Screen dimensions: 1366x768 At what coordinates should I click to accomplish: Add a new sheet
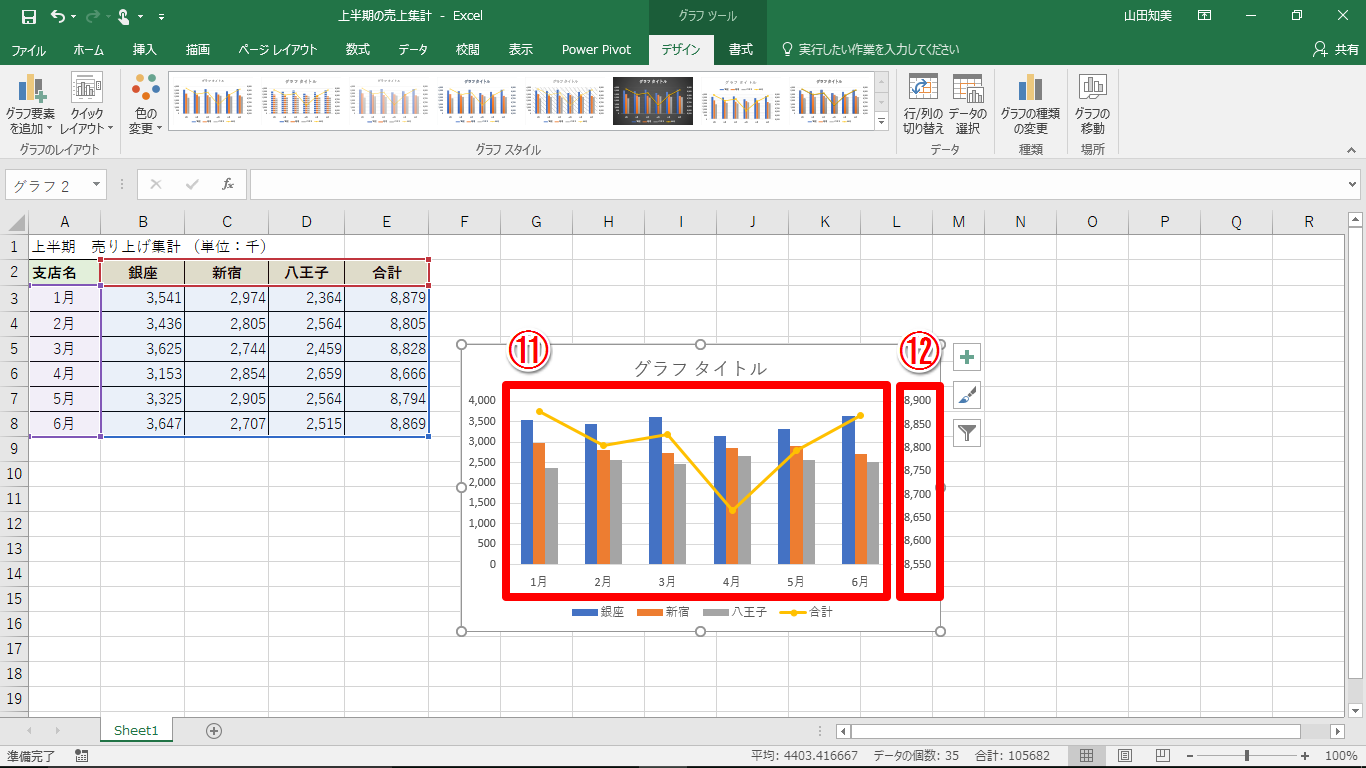coord(213,731)
